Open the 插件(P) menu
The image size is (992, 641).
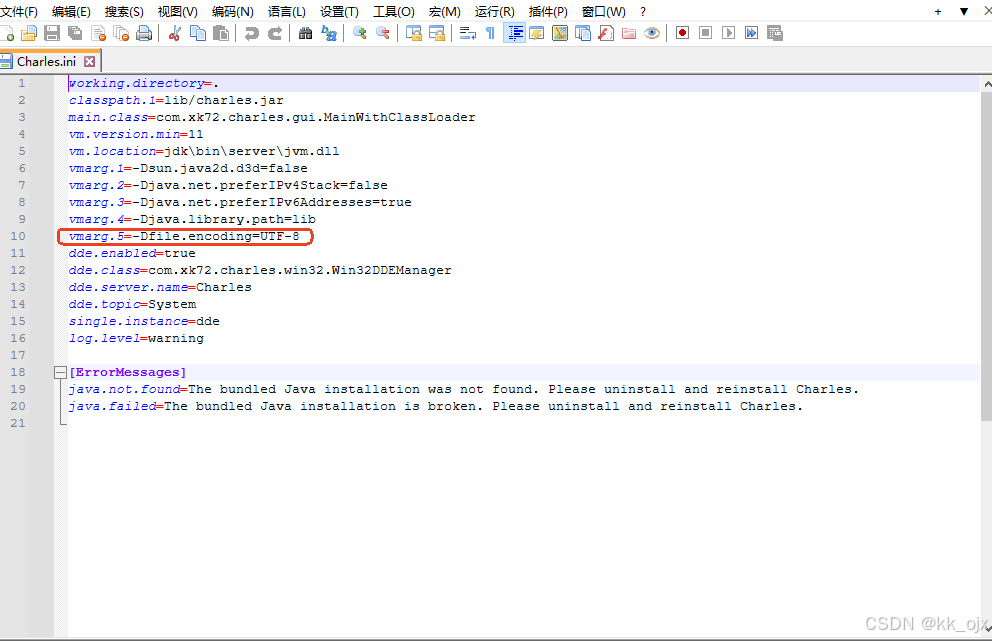548,11
